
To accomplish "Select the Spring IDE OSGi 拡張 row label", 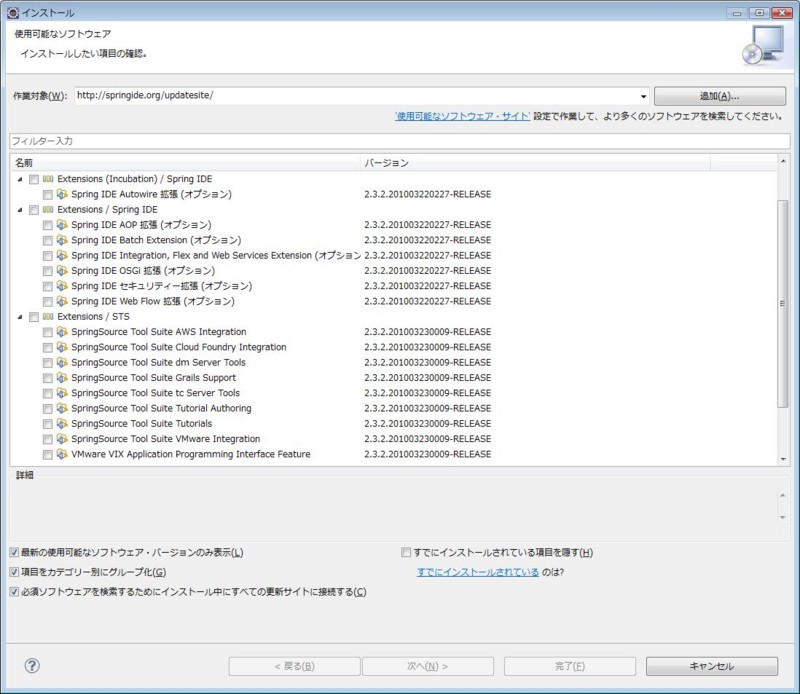I will [x=143, y=270].
